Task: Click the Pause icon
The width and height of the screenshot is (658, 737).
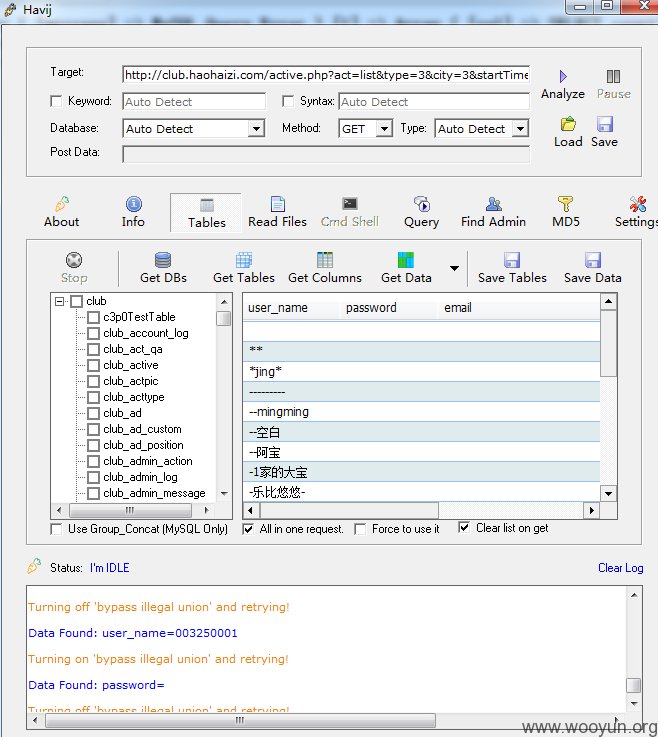Action: tap(613, 76)
